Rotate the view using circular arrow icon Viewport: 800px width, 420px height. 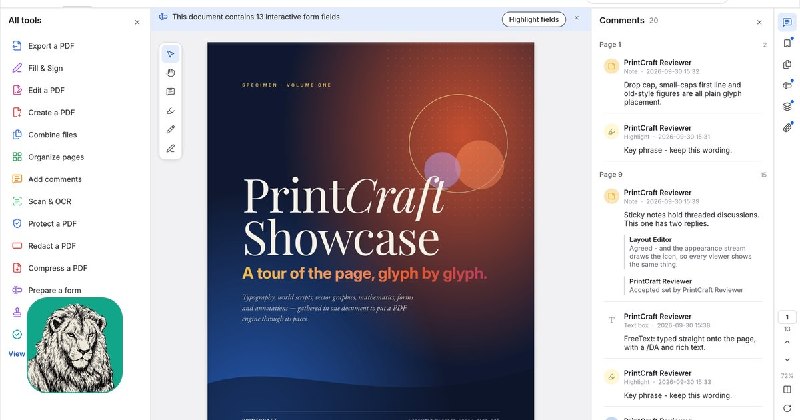tap(787, 408)
